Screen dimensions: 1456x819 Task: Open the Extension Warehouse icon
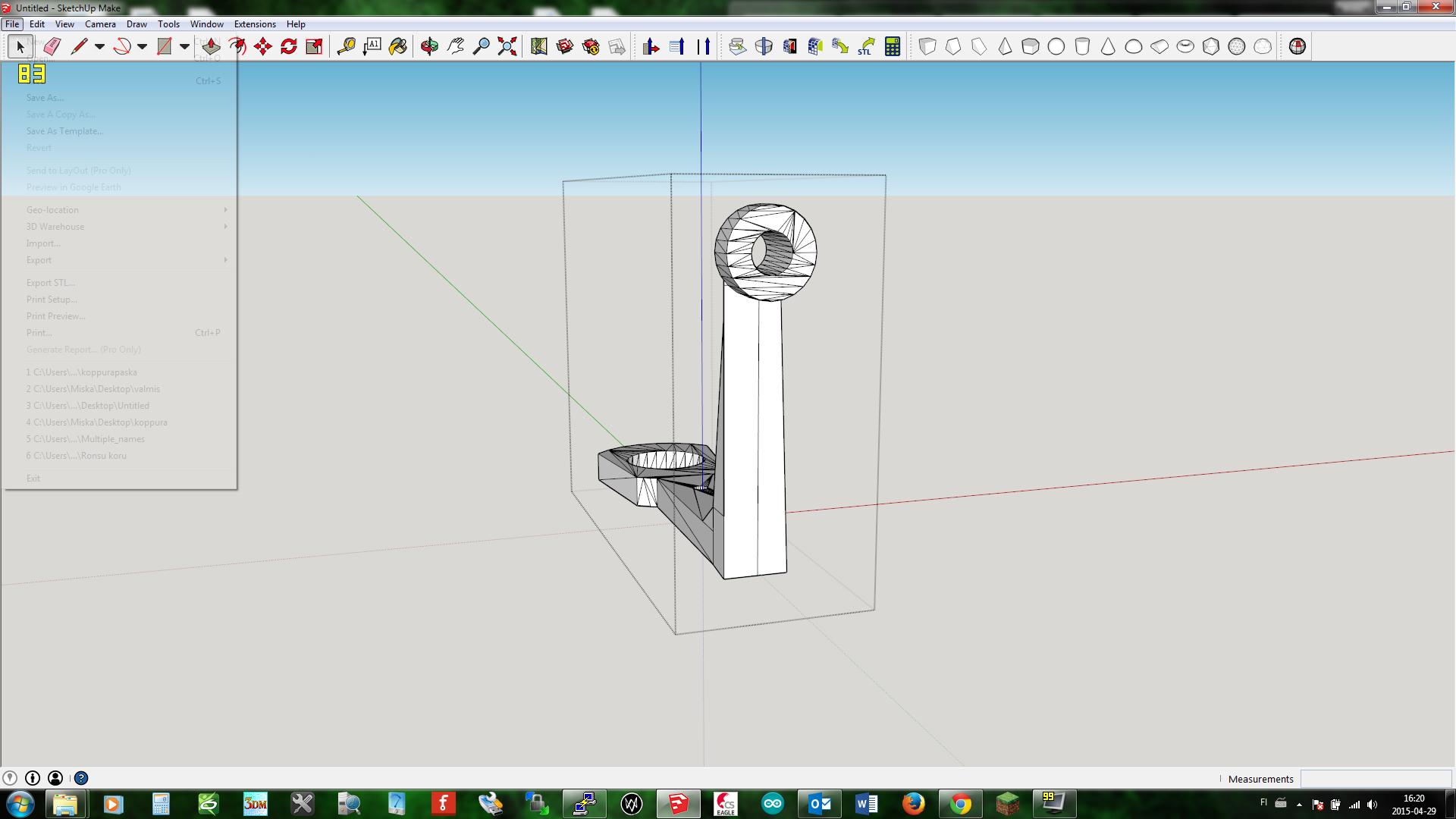pyautogui.click(x=590, y=46)
